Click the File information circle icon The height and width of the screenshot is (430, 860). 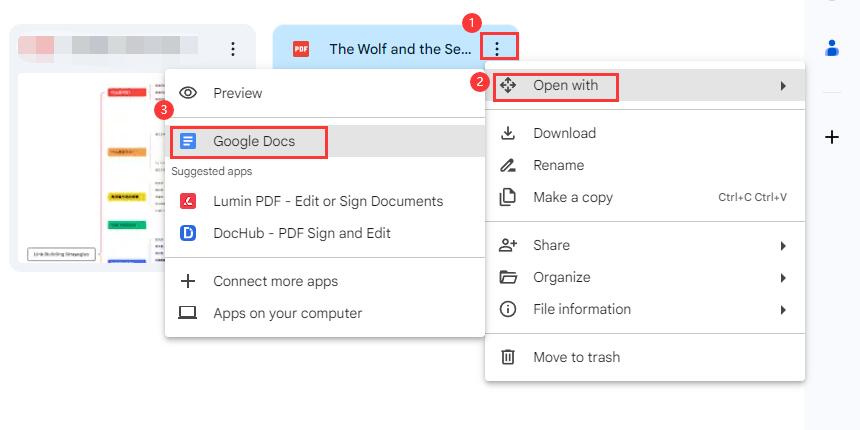(x=508, y=309)
